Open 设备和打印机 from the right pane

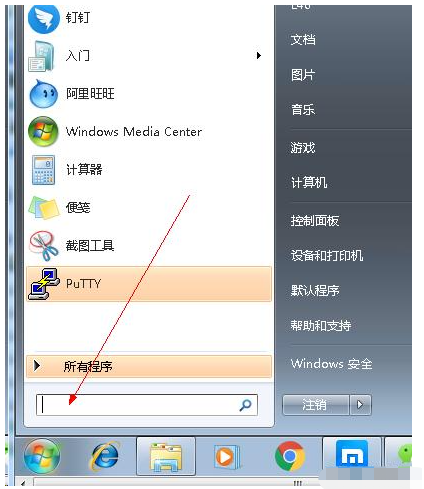pyautogui.click(x=327, y=256)
